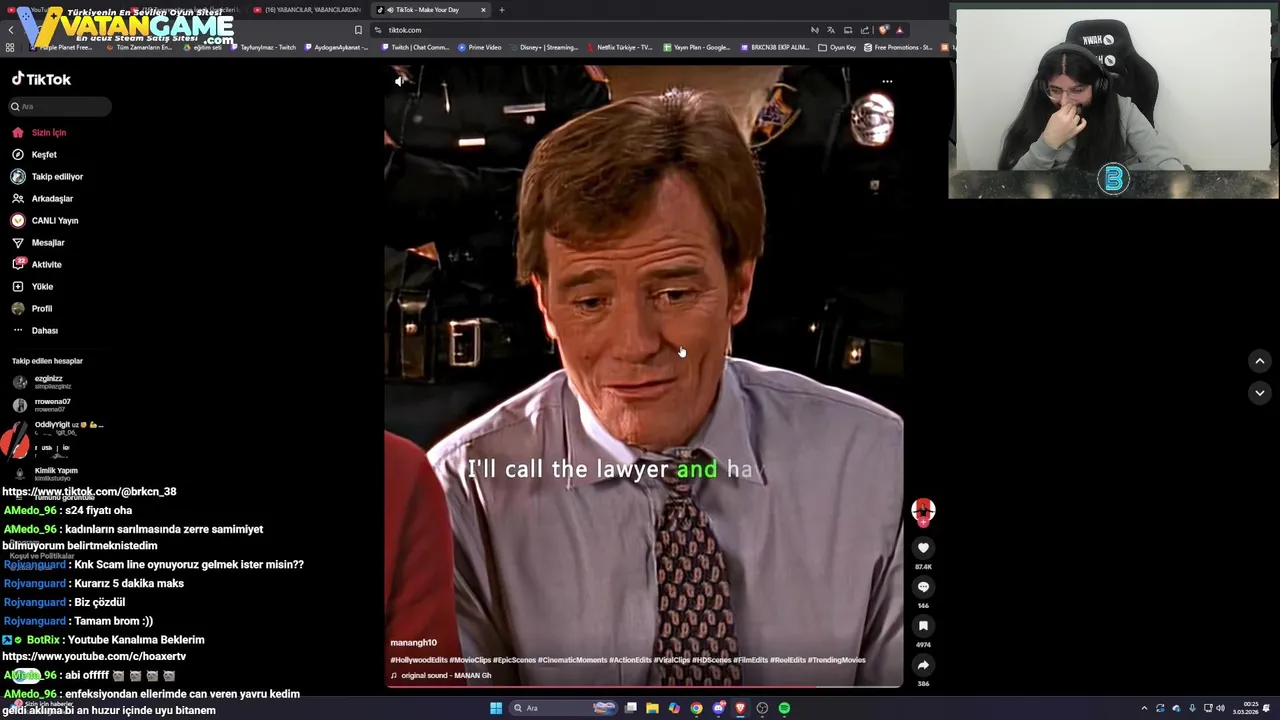1280x720 pixels.
Task: Open the video three-dot options menu
Action: point(887,82)
